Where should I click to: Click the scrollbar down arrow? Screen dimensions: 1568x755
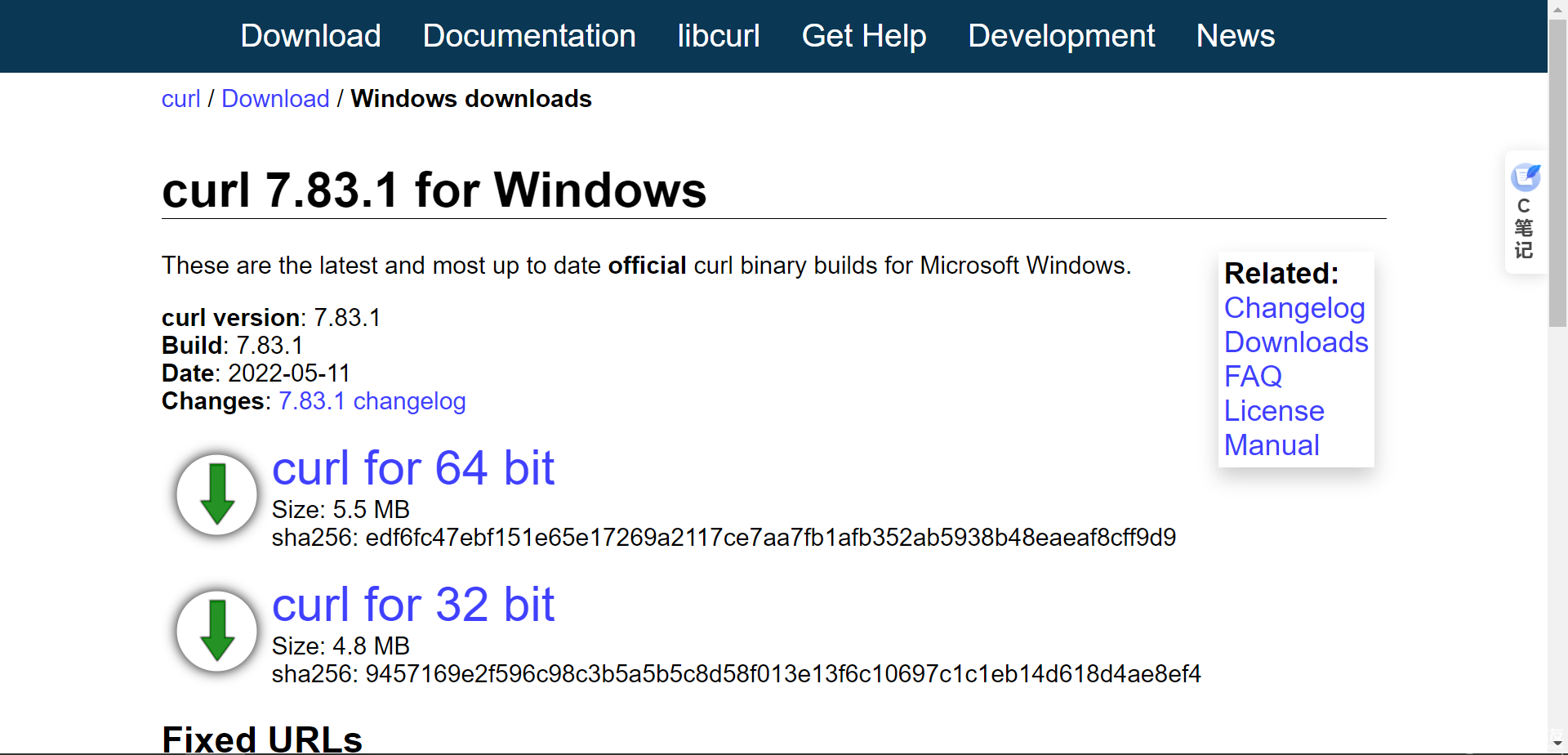tap(1557, 744)
